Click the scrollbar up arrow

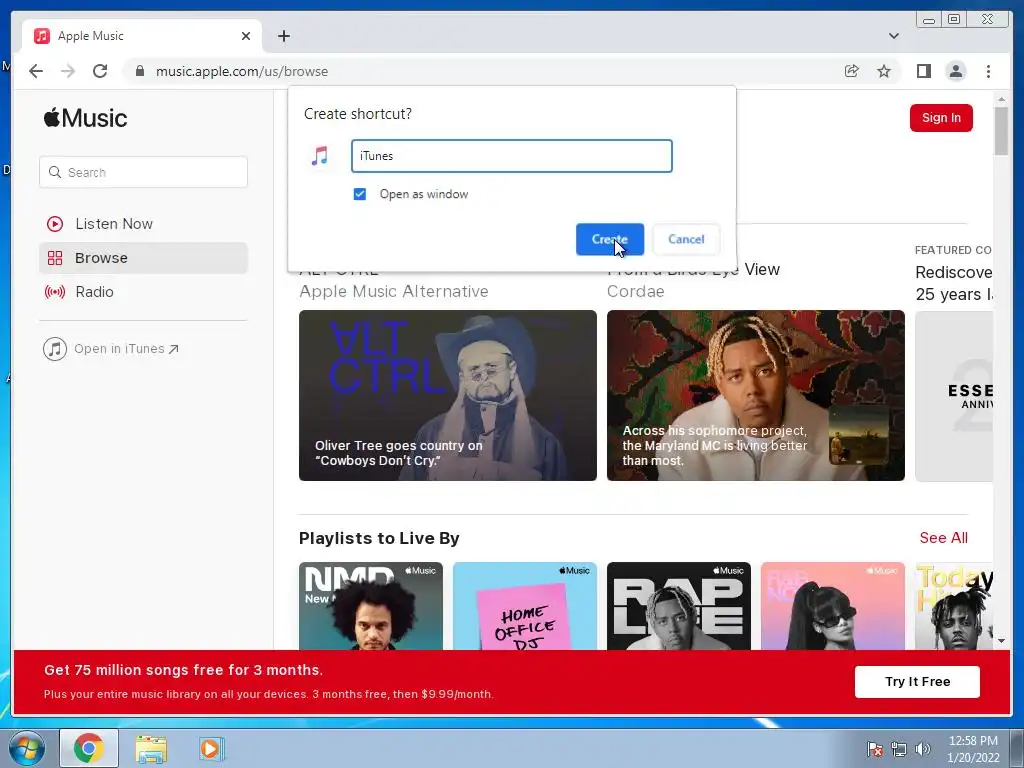1001,99
